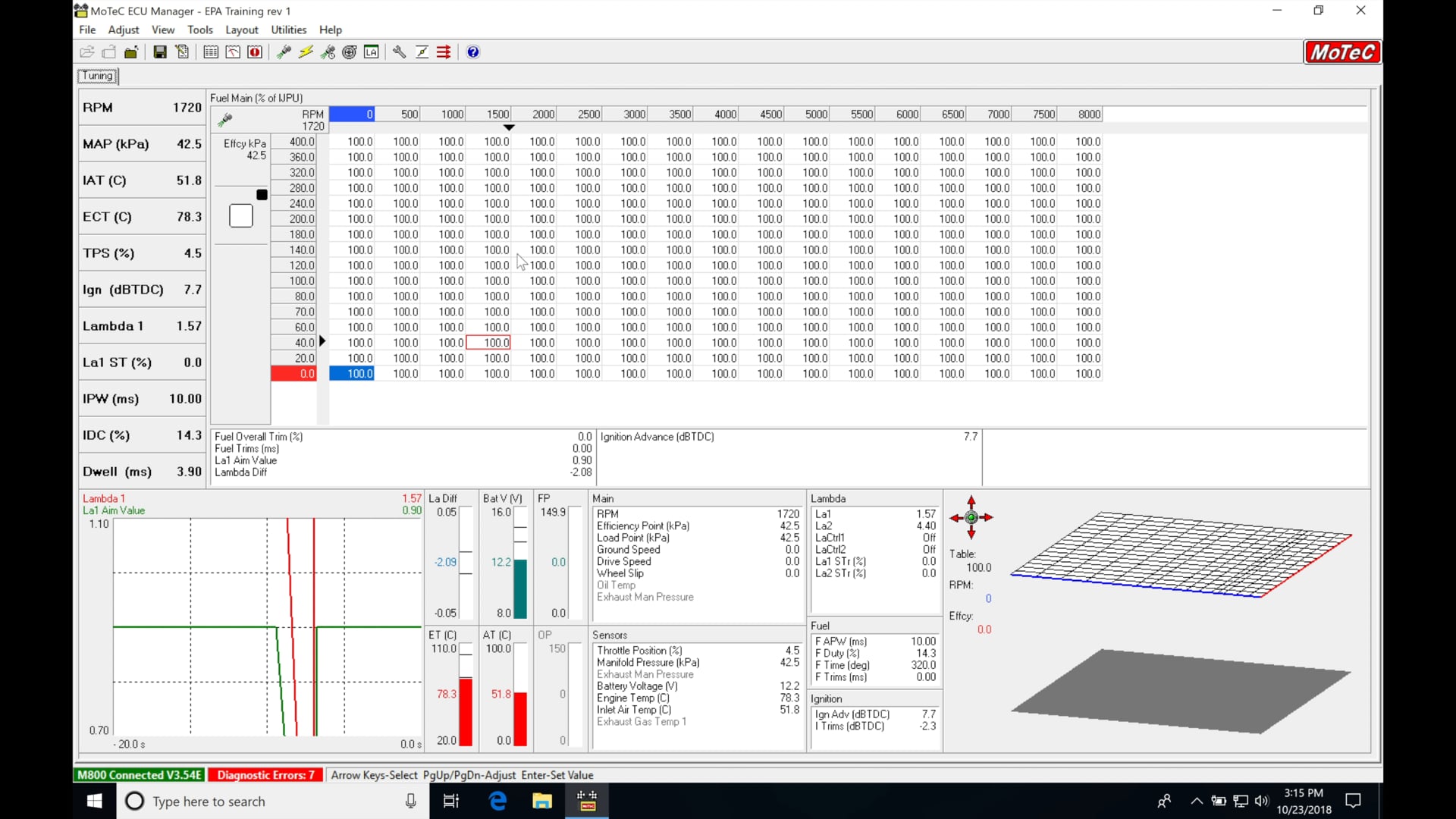The height and width of the screenshot is (819, 1456).
Task: Select the fuel injector setup icon
Action: click(284, 52)
